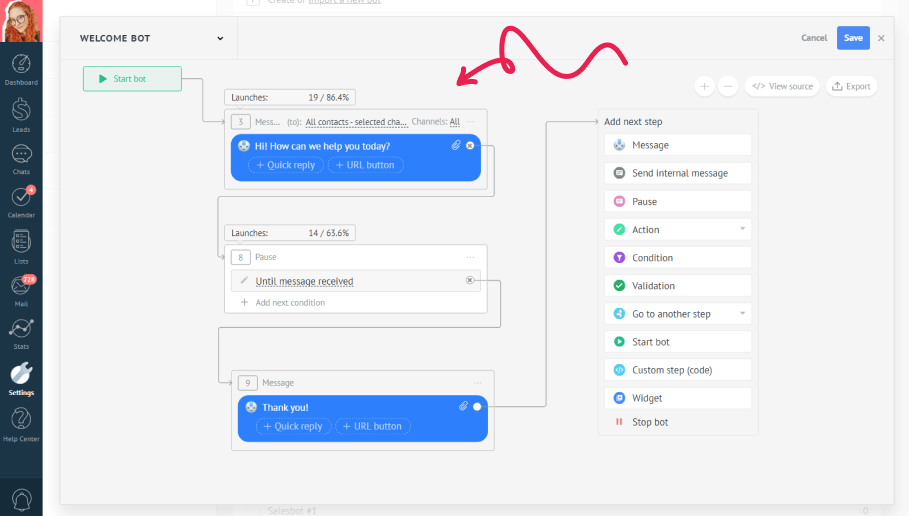Screen dimensions: 909x516
Task: Open the 'Until message received' condition selector
Action: tap(304, 281)
